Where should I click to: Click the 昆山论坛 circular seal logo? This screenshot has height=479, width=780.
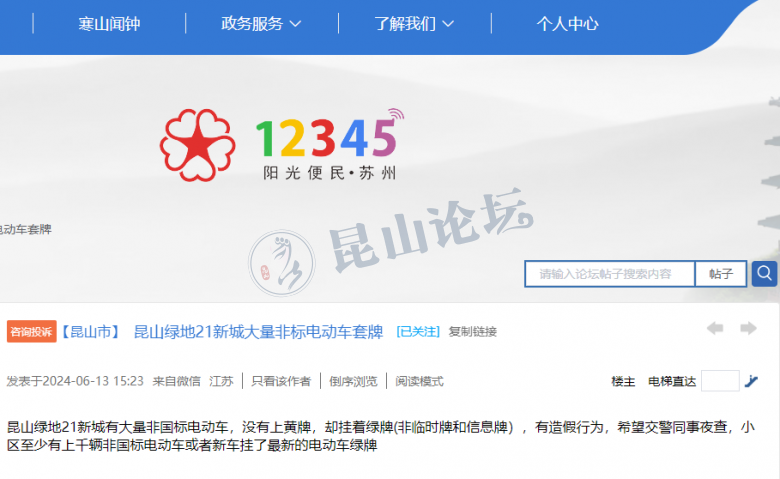pyautogui.click(x=282, y=263)
